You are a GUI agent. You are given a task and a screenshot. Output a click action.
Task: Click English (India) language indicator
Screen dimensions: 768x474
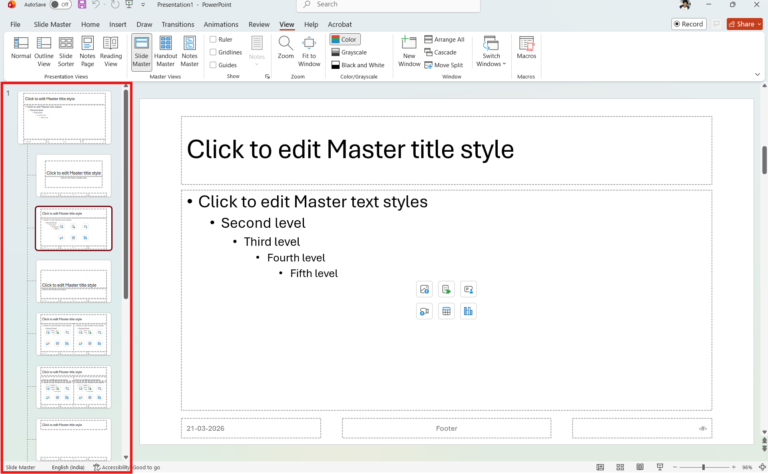[x=68, y=467]
